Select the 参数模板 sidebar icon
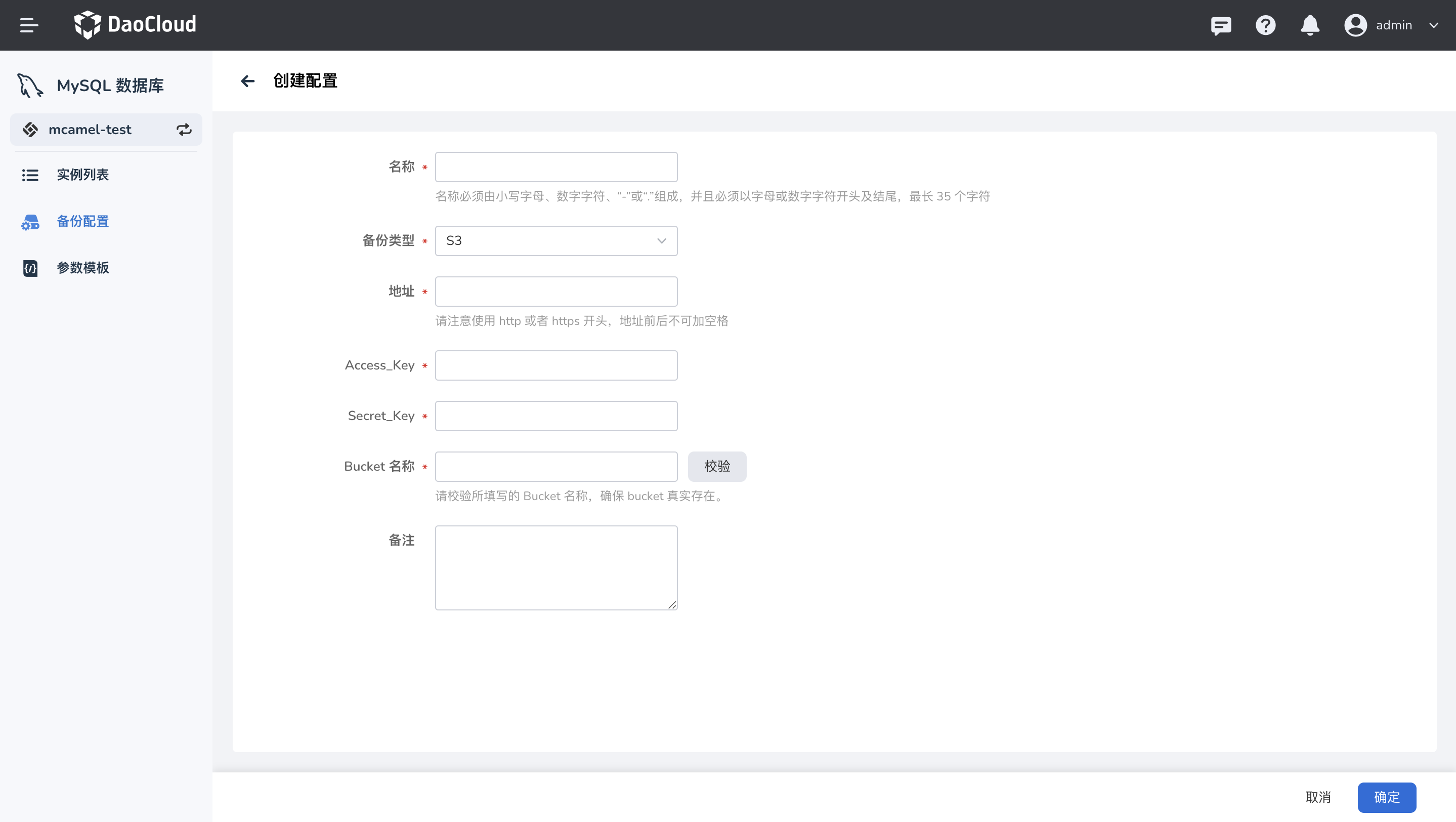 click(29, 268)
